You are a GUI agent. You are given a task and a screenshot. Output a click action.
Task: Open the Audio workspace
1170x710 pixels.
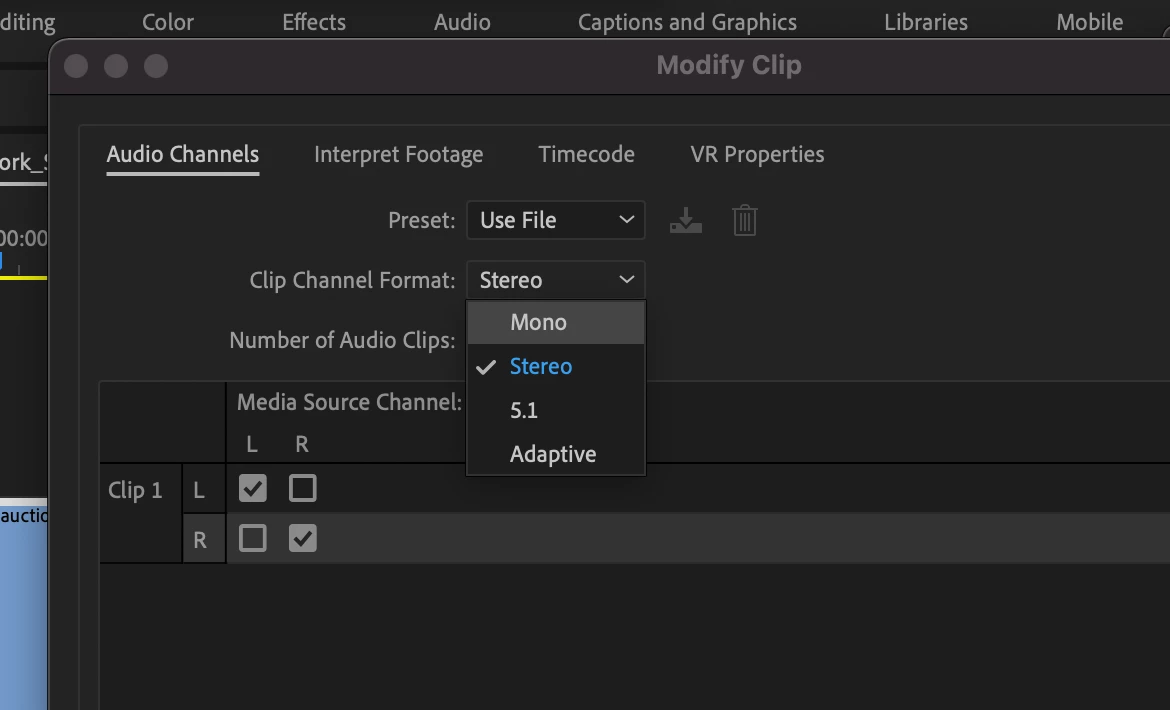[x=462, y=22]
